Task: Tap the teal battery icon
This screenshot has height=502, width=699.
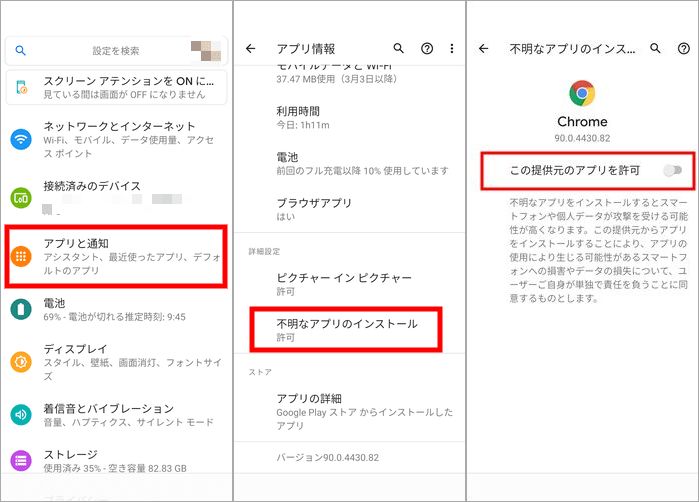Action: pyautogui.click(x=21, y=309)
